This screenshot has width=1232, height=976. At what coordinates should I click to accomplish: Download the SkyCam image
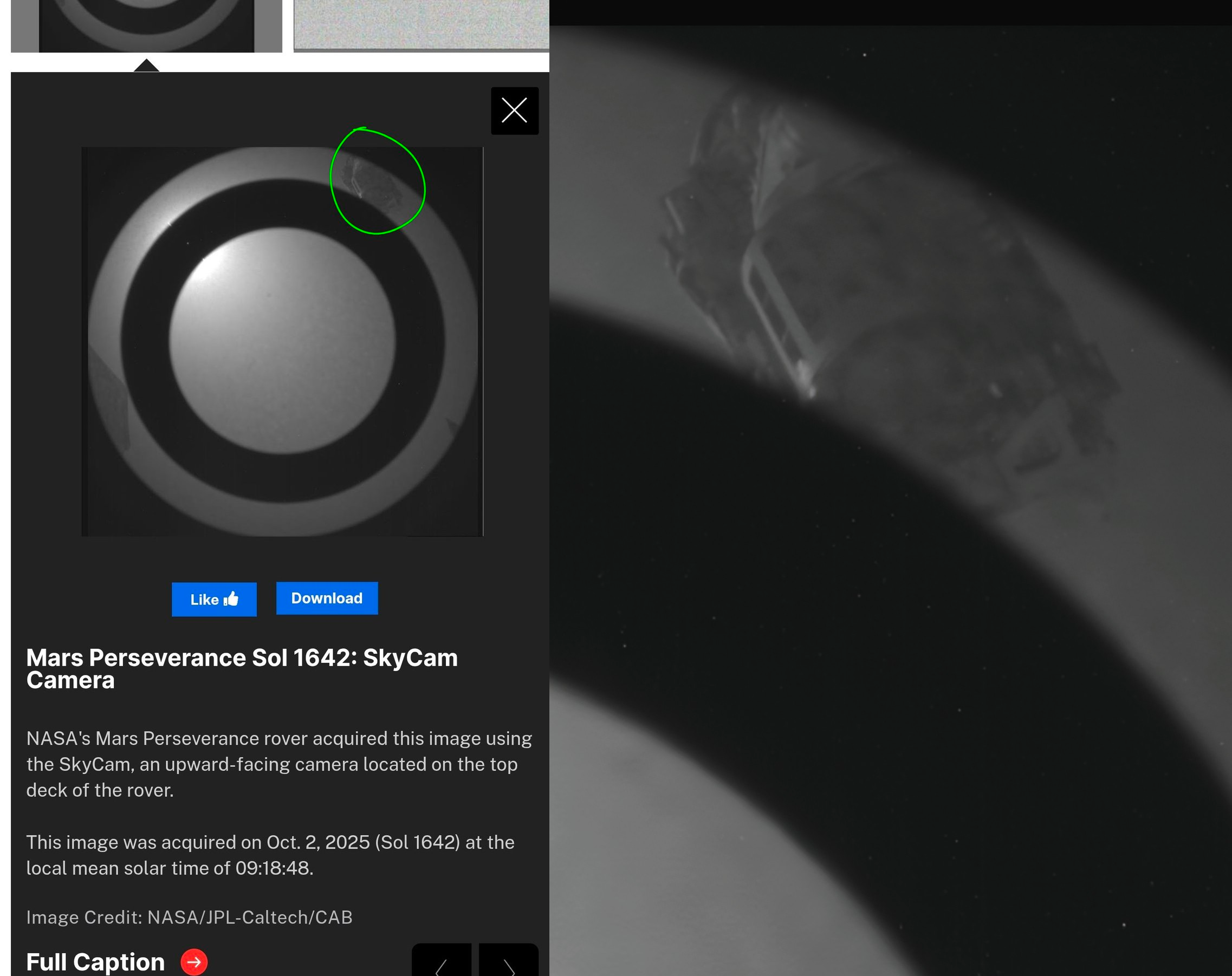pos(326,598)
